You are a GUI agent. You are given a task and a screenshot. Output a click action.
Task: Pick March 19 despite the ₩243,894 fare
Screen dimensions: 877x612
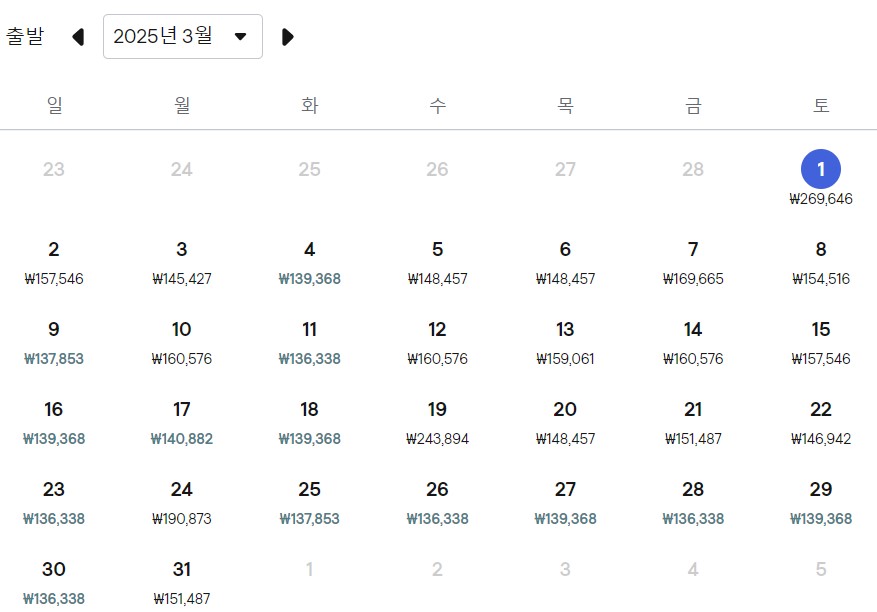point(437,420)
